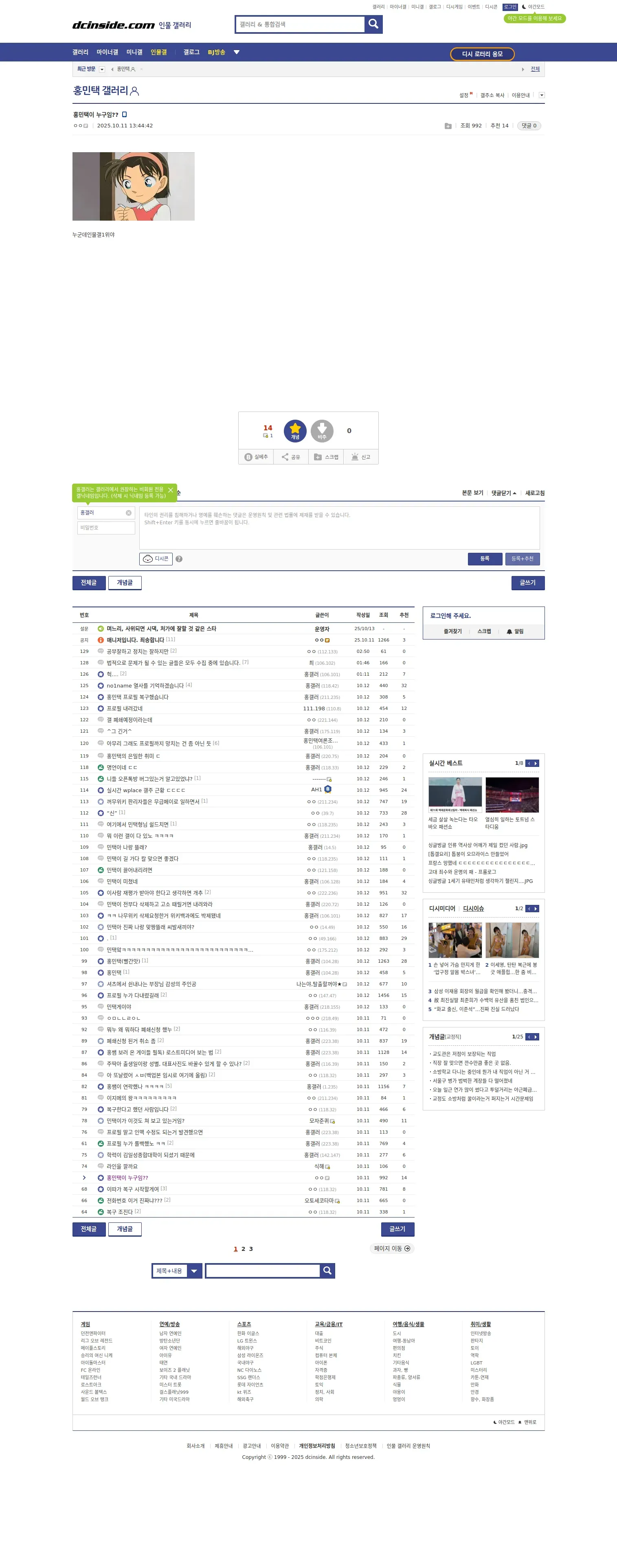The image size is (617, 1568).
Task: Clear the nickname field with X icon
Action: 129,513
